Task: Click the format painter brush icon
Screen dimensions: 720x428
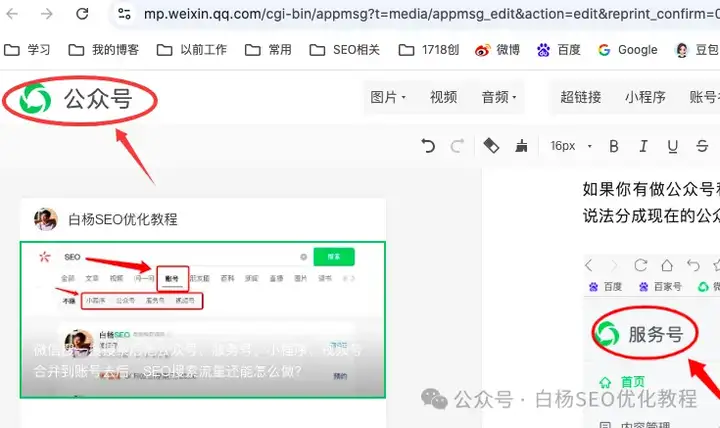Action: point(521,146)
